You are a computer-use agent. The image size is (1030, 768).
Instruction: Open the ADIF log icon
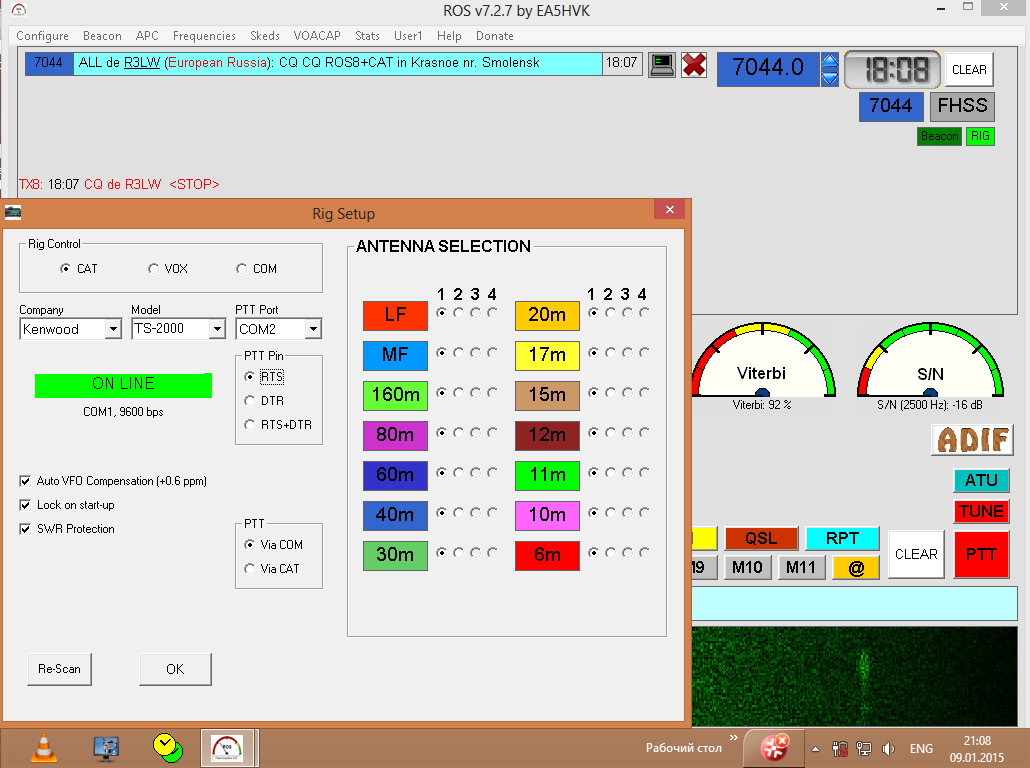click(972, 440)
